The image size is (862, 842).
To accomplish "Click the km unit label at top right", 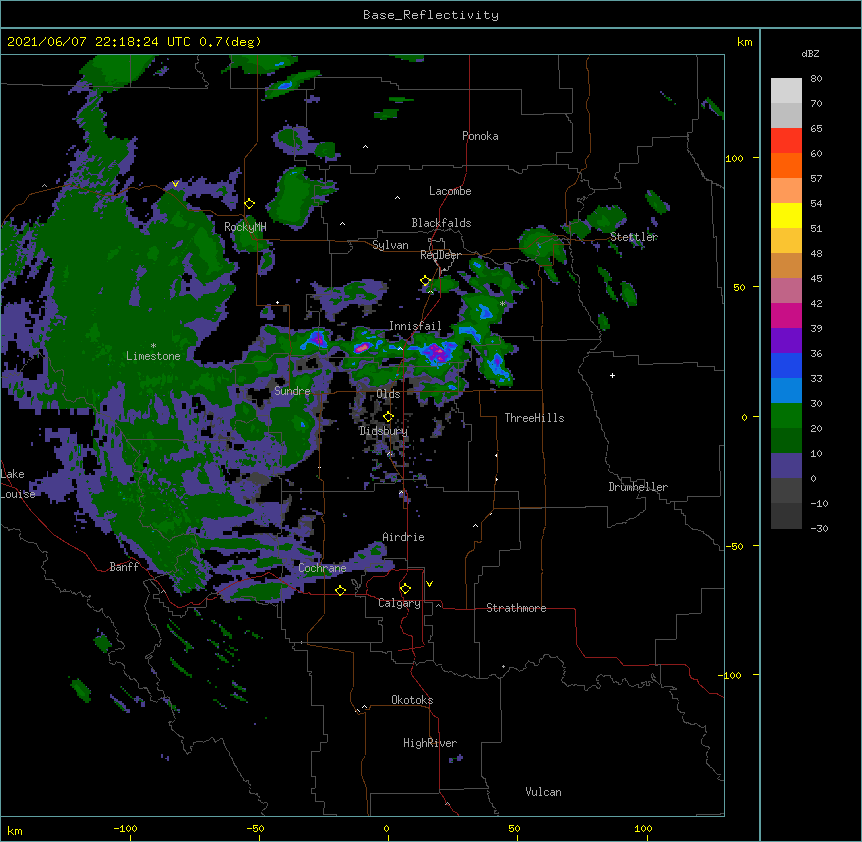I will (744, 42).
